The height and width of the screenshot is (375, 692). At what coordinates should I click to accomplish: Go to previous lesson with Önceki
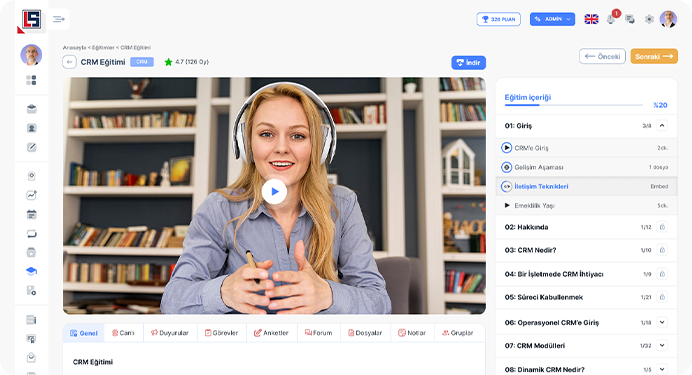(x=602, y=56)
